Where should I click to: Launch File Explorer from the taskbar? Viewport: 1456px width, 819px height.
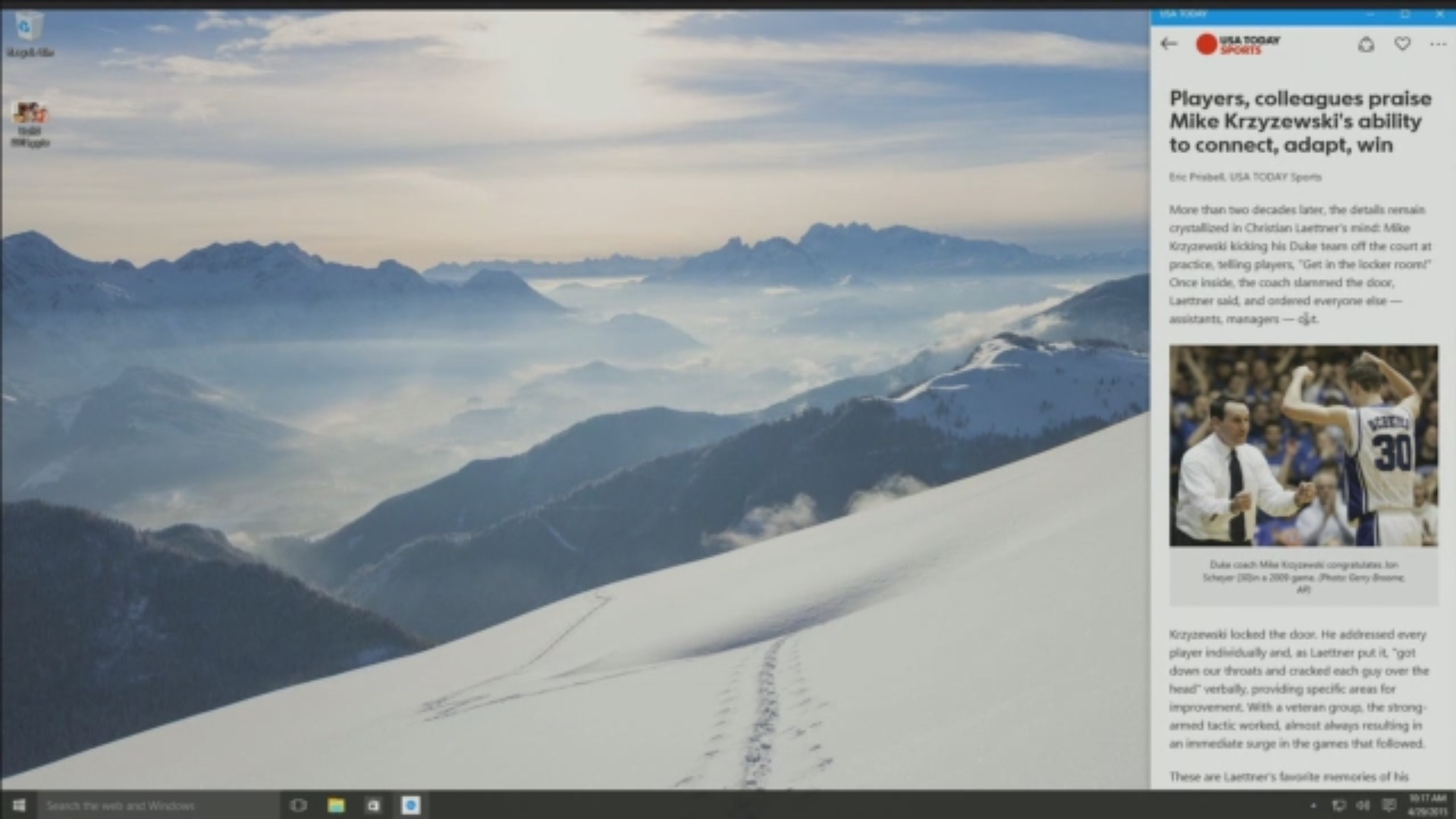pyautogui.click(x=336, y=805)
